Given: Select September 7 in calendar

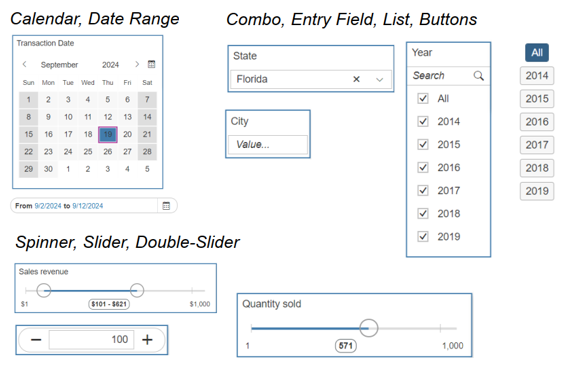Looking at the screenshot, I should pyautogui.click(x=147, y=99).
